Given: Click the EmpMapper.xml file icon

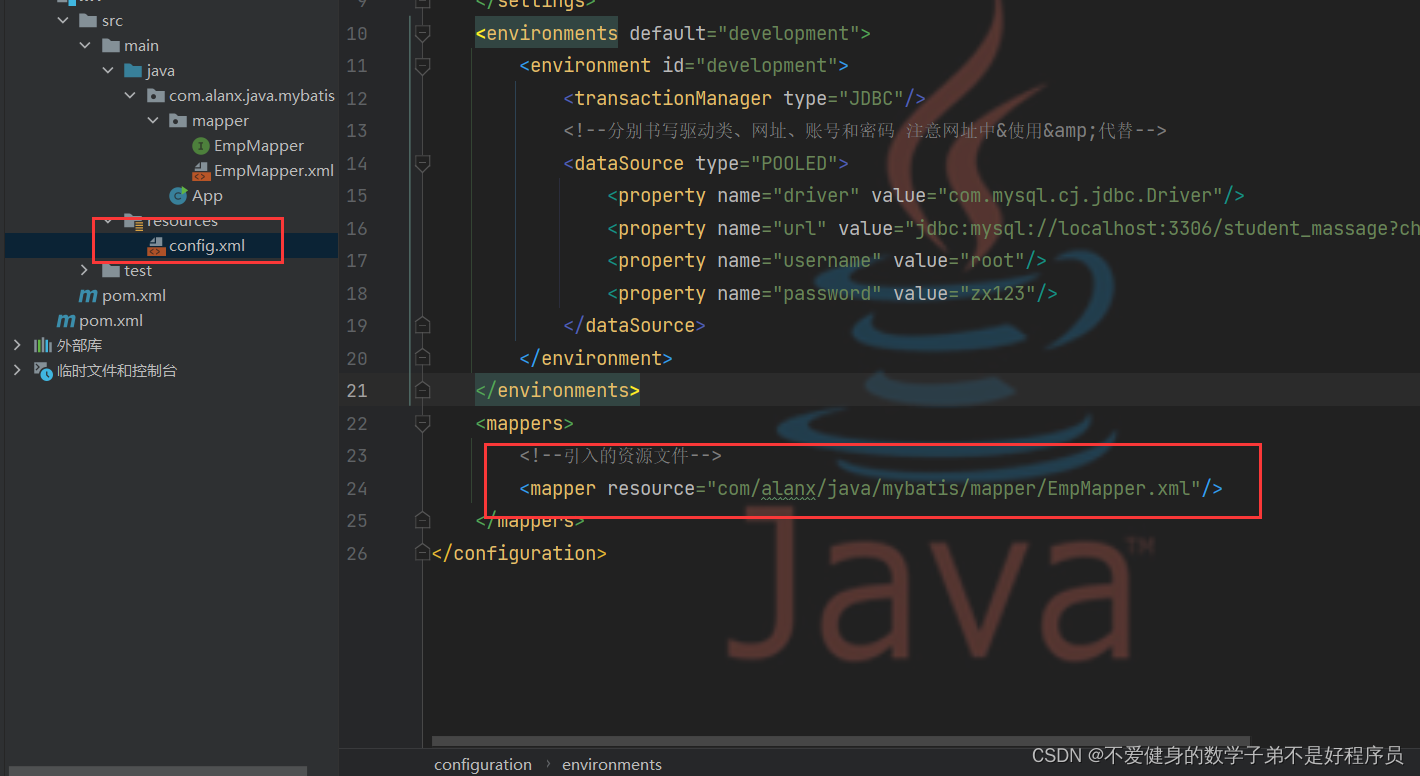Looking at the screenshot, I should tap(200, 171).
